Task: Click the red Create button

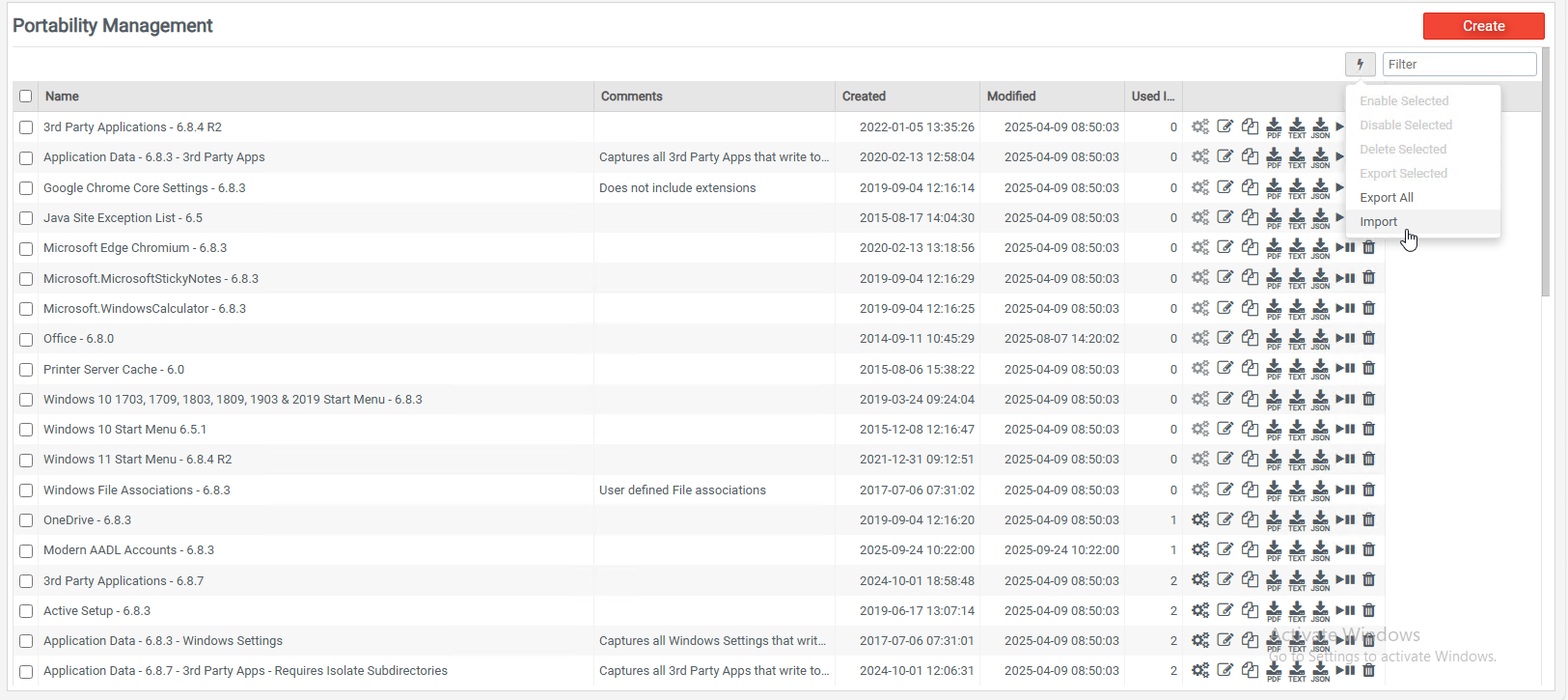Action: point(1483,26)
